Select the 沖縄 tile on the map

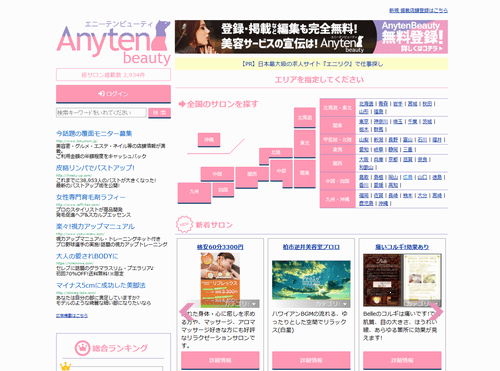click(209, 140)
